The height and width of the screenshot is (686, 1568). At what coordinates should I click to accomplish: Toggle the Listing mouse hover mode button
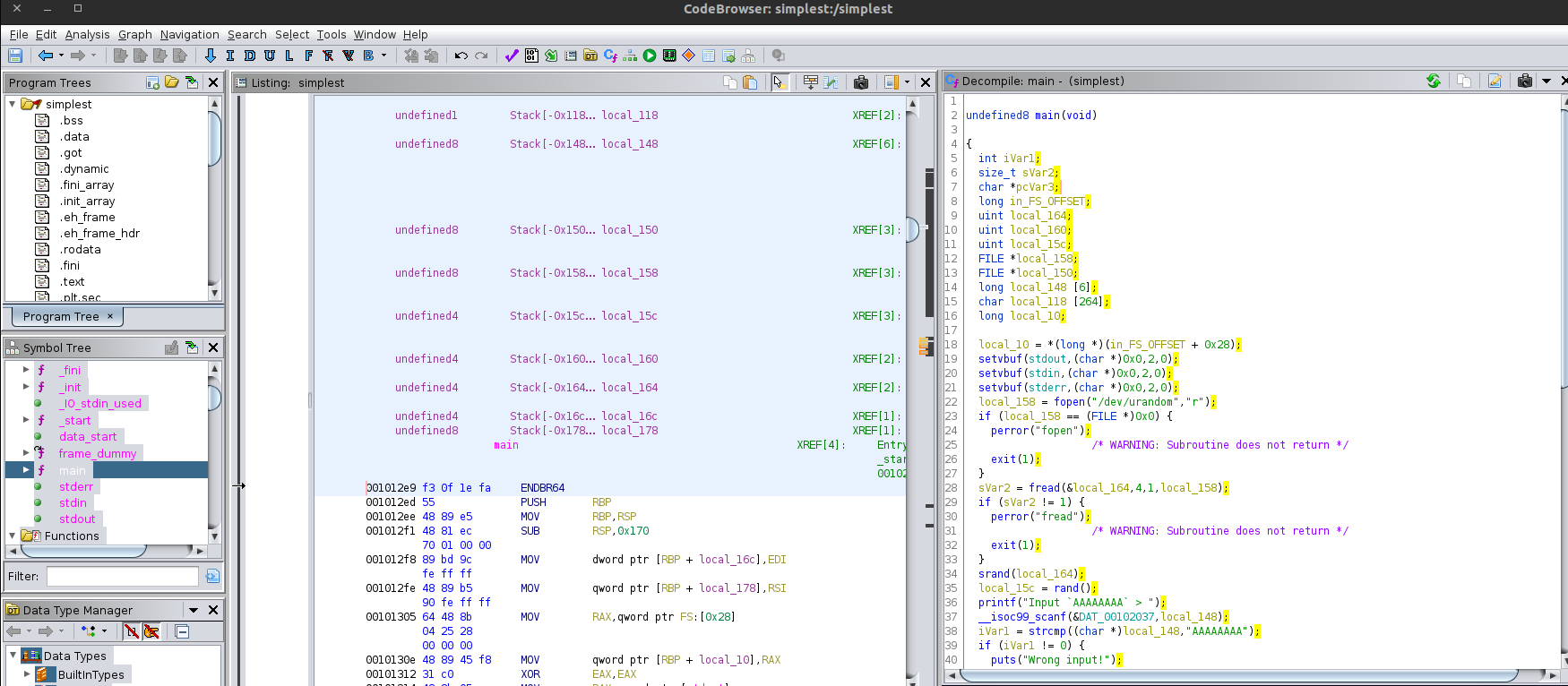[x=779, y=82]
